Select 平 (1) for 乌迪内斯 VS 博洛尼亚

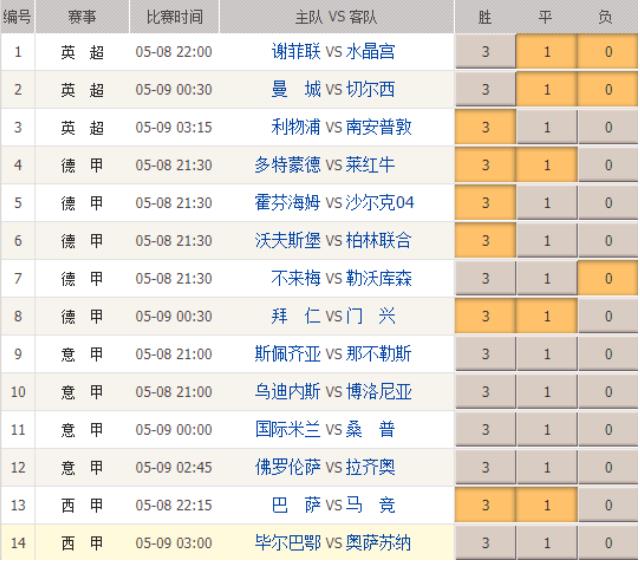click(547, 391)
